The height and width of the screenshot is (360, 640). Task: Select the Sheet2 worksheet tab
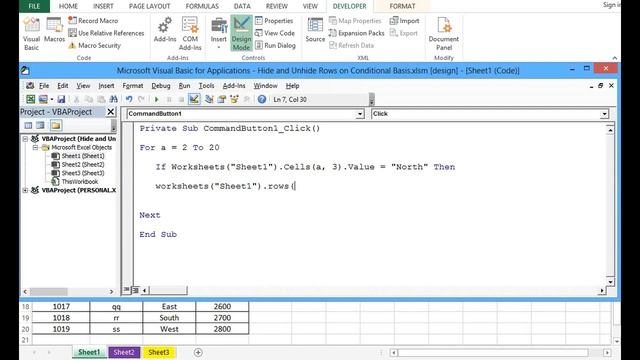tap(124, 352)
